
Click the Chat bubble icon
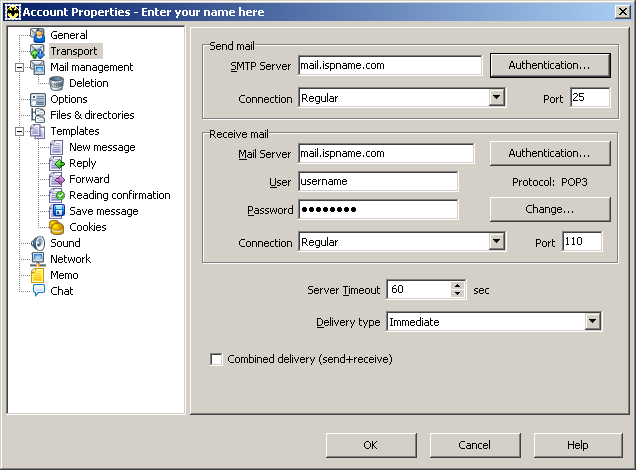click(38, 291)
